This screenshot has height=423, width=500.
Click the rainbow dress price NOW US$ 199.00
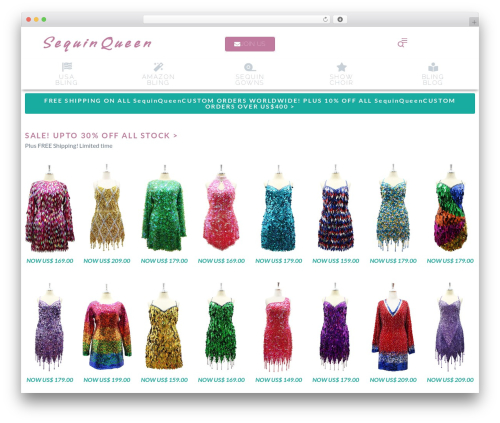[107, 380]
